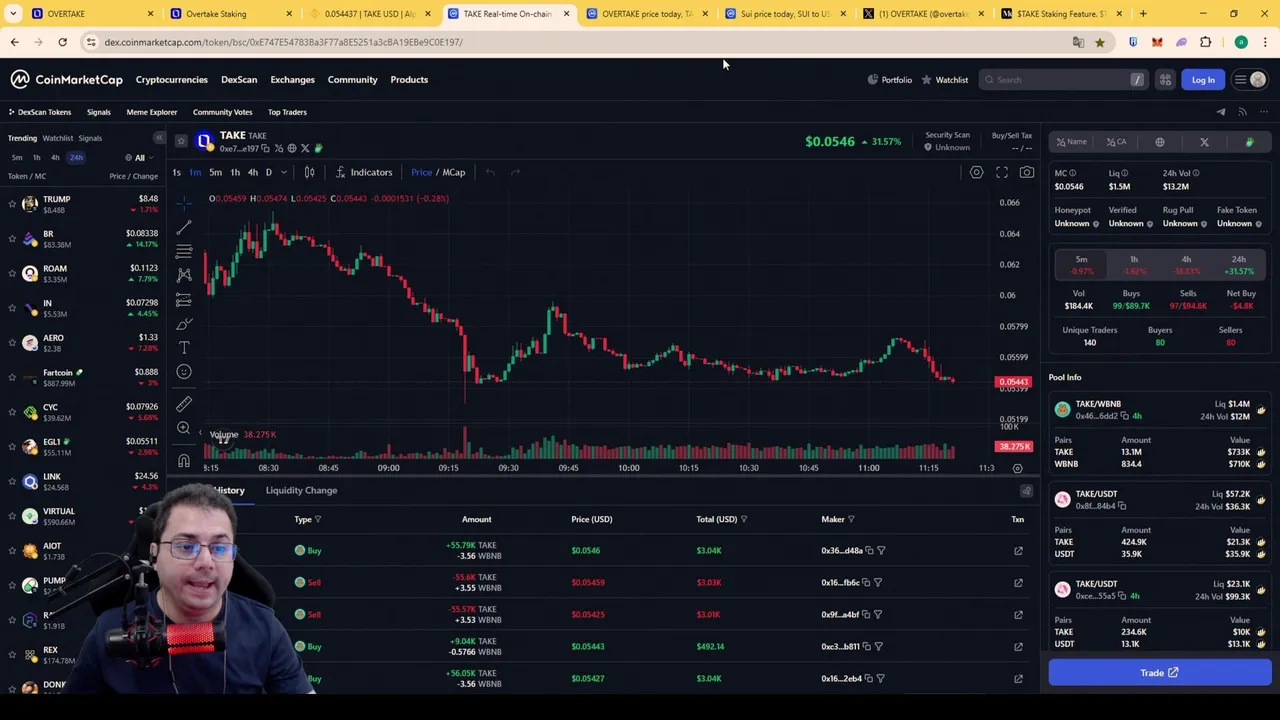Screen dimensions: 1280x720
Task: Activate the chart zoom-in tool
Action: (184, 428)
